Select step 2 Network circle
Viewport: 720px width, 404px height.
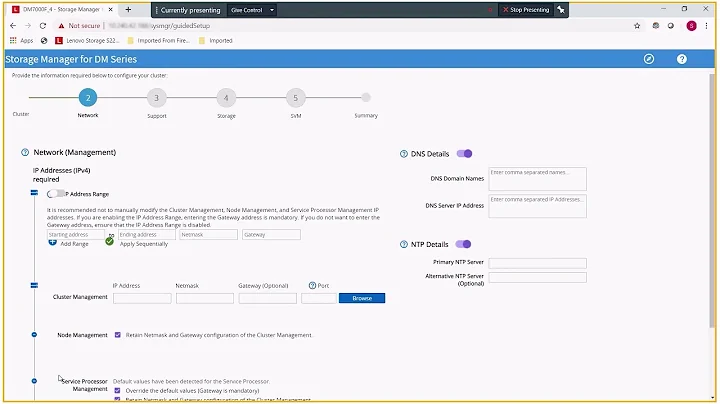(x=88, y=97)
